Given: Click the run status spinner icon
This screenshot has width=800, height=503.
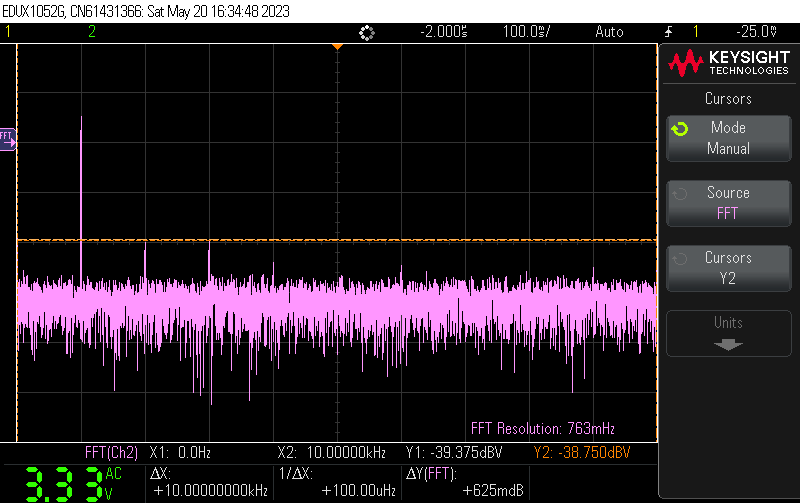Looking at the screenshot, I should pyautogui.click(x=367, y=33).
